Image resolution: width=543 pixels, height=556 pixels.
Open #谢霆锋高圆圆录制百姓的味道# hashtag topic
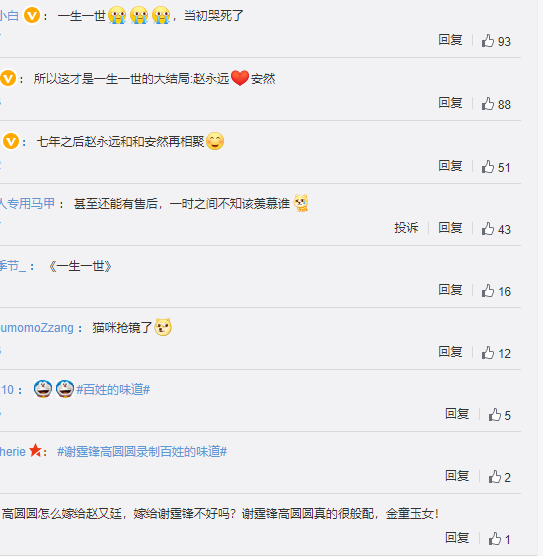[x=142, y=452]
